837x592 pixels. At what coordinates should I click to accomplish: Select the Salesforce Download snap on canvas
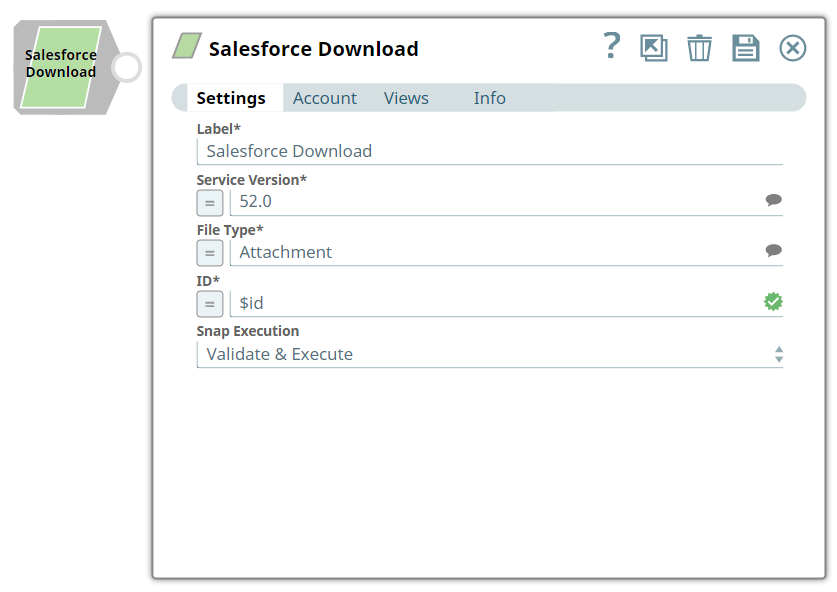61,67
